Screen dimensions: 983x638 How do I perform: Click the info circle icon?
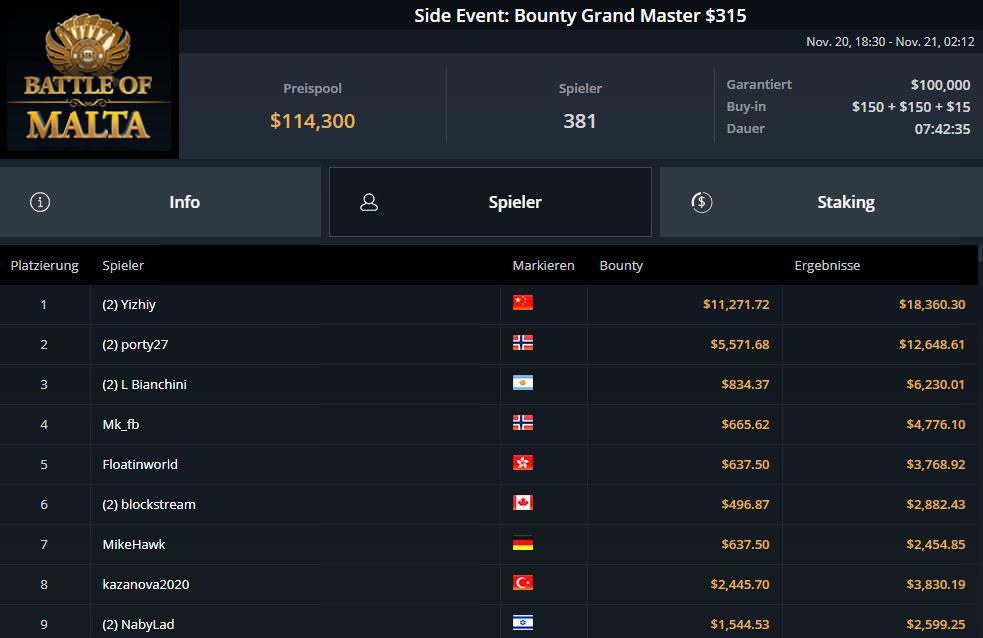point(40,202)
